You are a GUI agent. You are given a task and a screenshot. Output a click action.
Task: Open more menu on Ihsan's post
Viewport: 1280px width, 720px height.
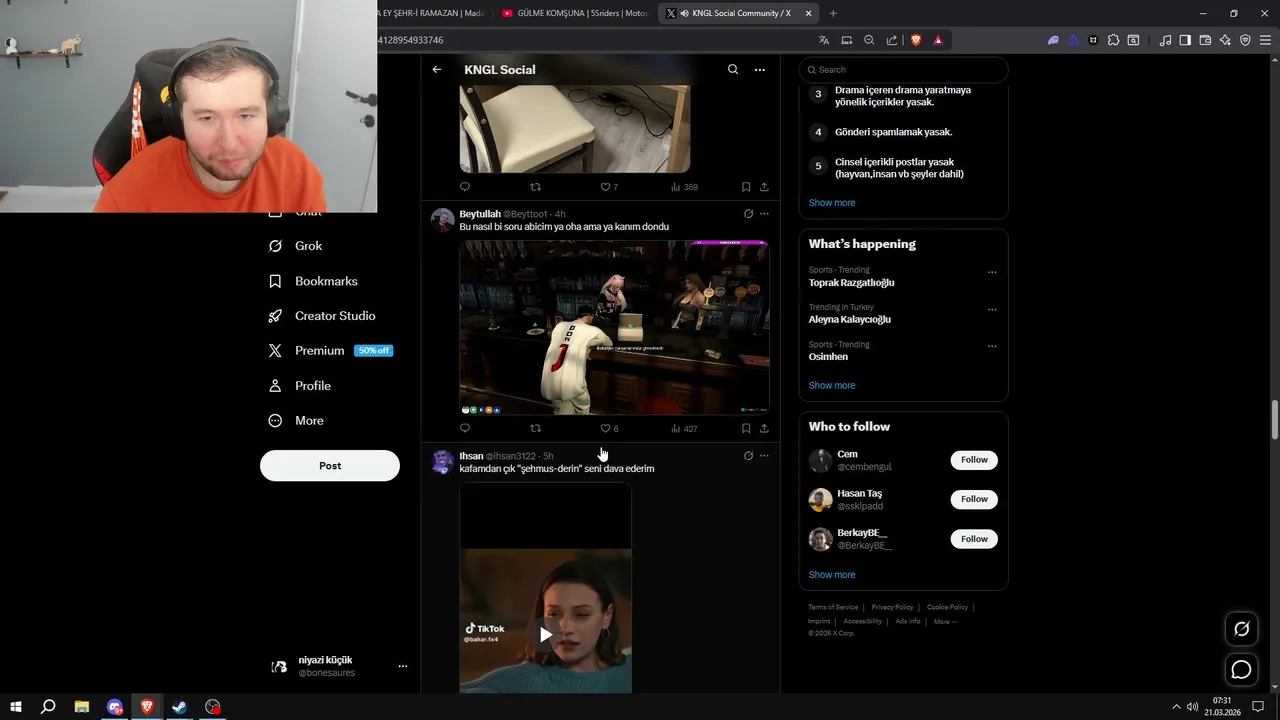pos(764,456)
